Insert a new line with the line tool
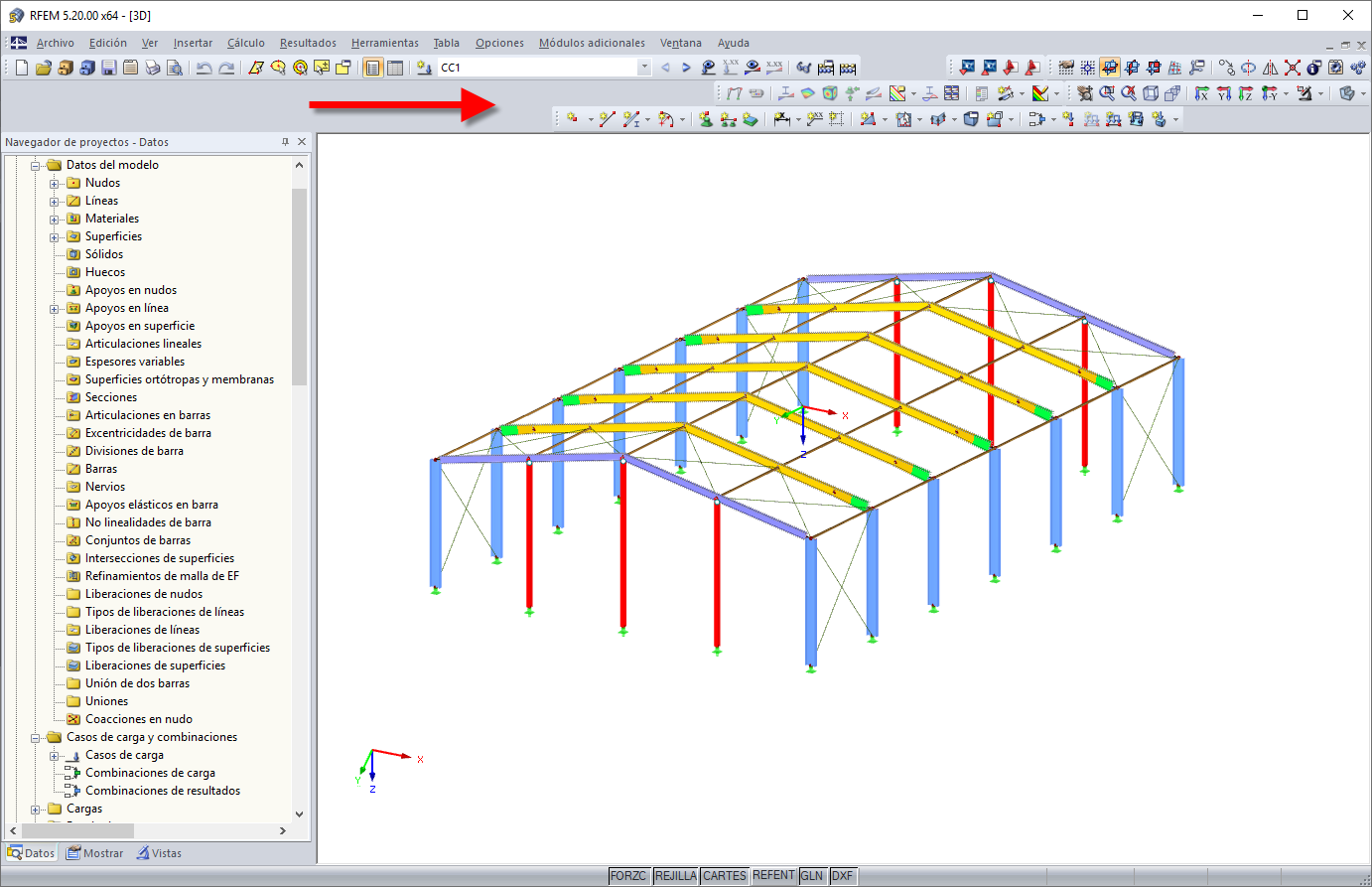The height and width of the screenshot is (887, 1372). tap(607, 119)
